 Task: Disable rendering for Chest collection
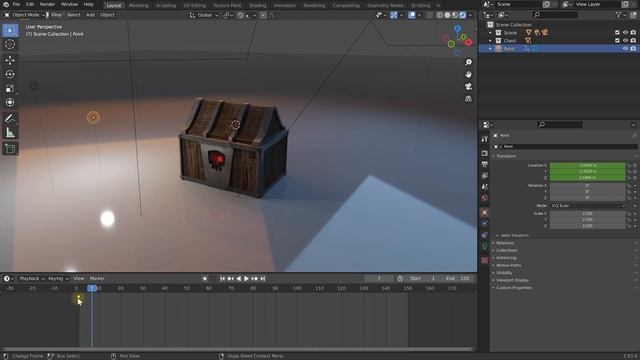click(633, 40)
